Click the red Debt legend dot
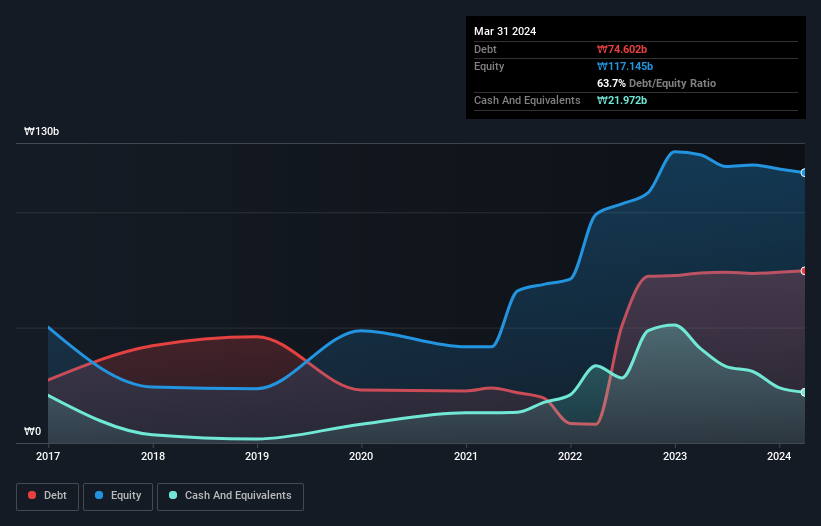The image size is (821, 526). [x=32, y=495]
